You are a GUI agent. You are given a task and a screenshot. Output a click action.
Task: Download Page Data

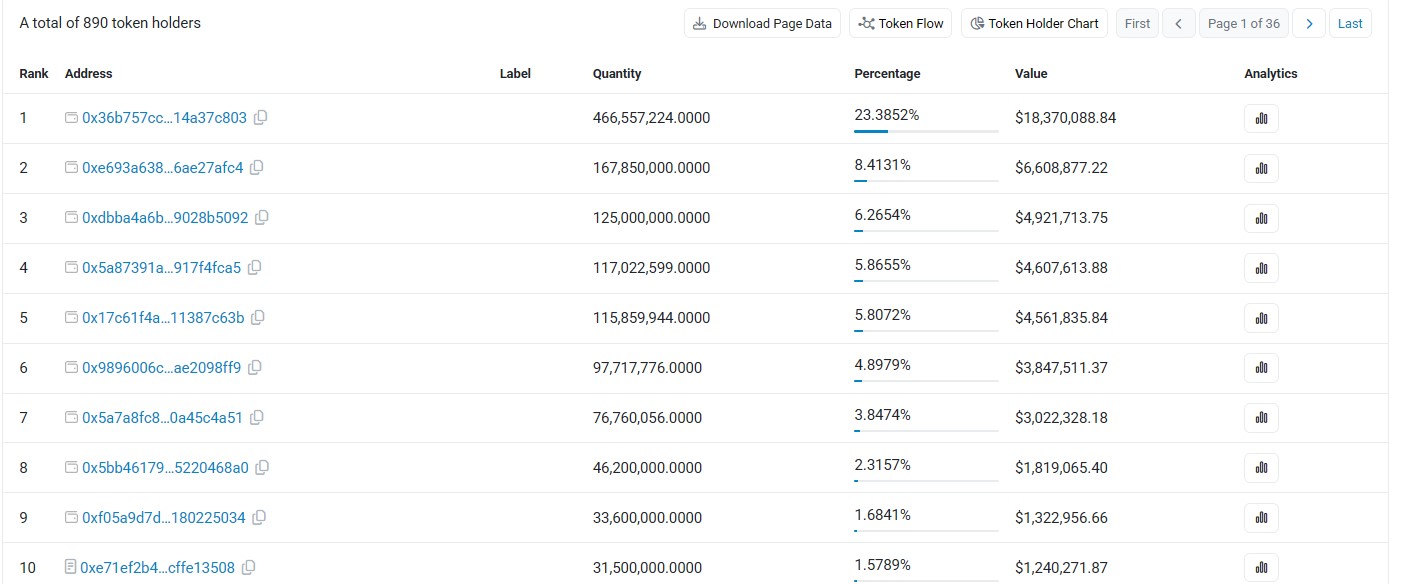(762, 24)
